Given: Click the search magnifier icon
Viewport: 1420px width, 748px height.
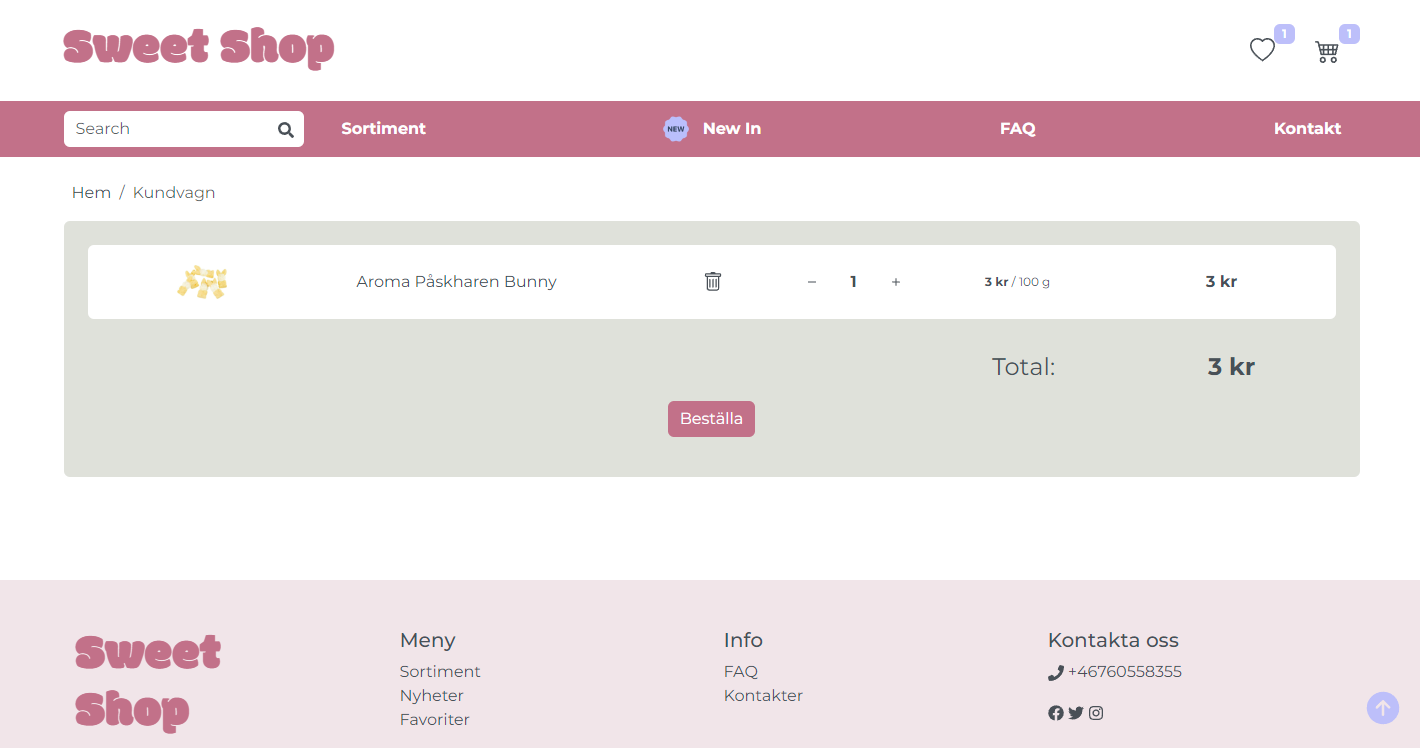Looking at the screenshot, I should click(285, 129).
